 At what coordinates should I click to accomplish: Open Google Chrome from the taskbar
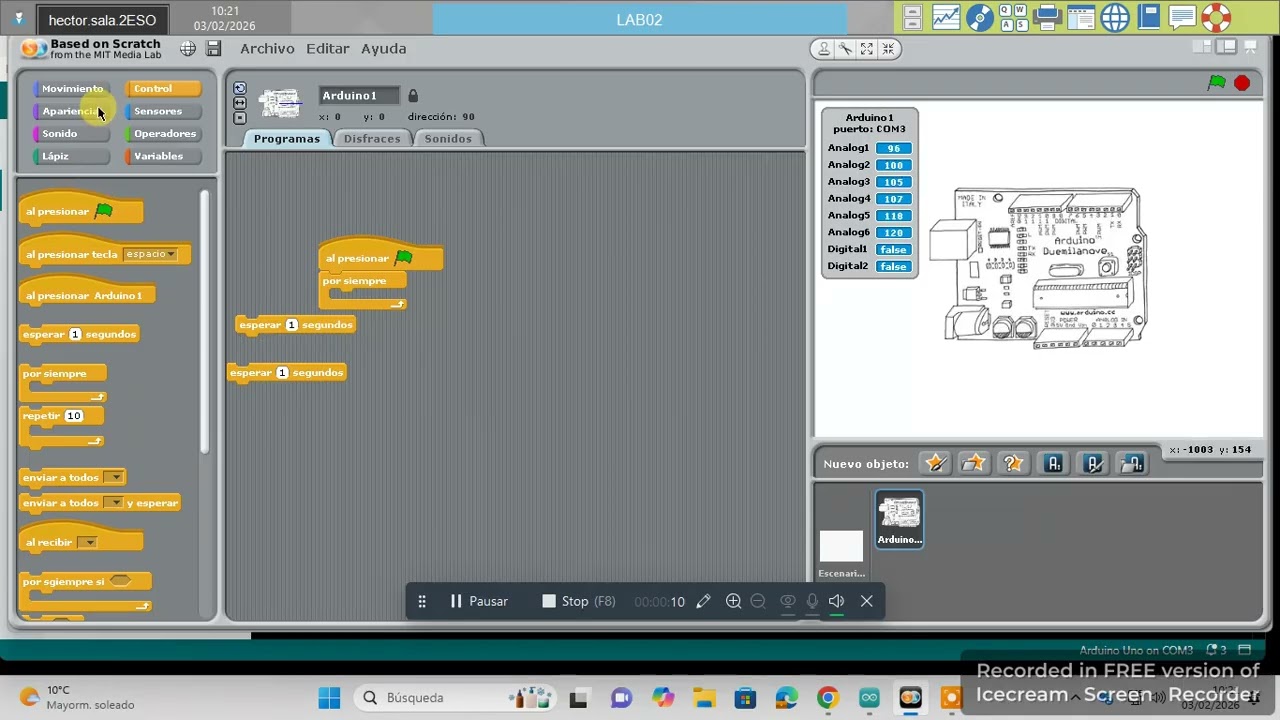pos(827,697)
